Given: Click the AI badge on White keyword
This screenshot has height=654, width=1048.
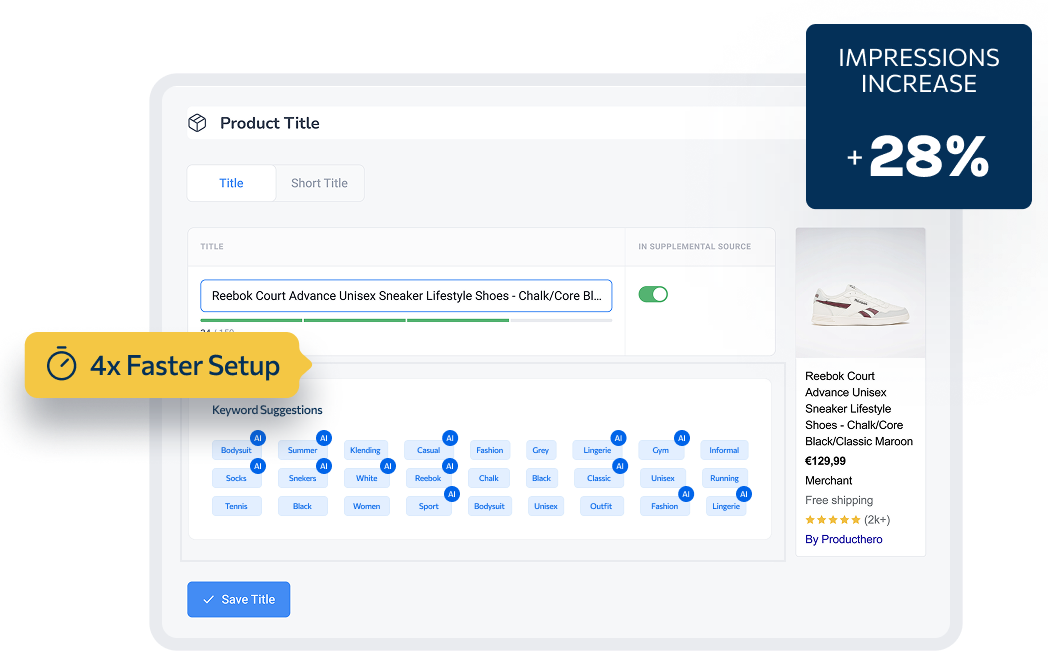Looking at the screenshot, I should pos(388,466).
